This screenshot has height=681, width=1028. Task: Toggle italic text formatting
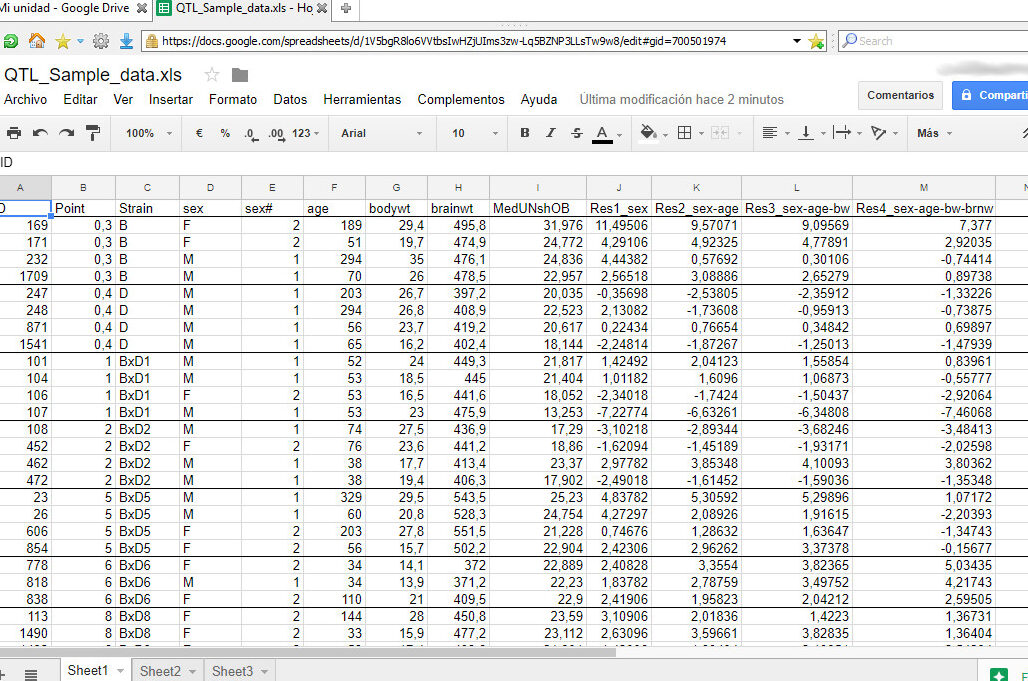click(550, 133)
